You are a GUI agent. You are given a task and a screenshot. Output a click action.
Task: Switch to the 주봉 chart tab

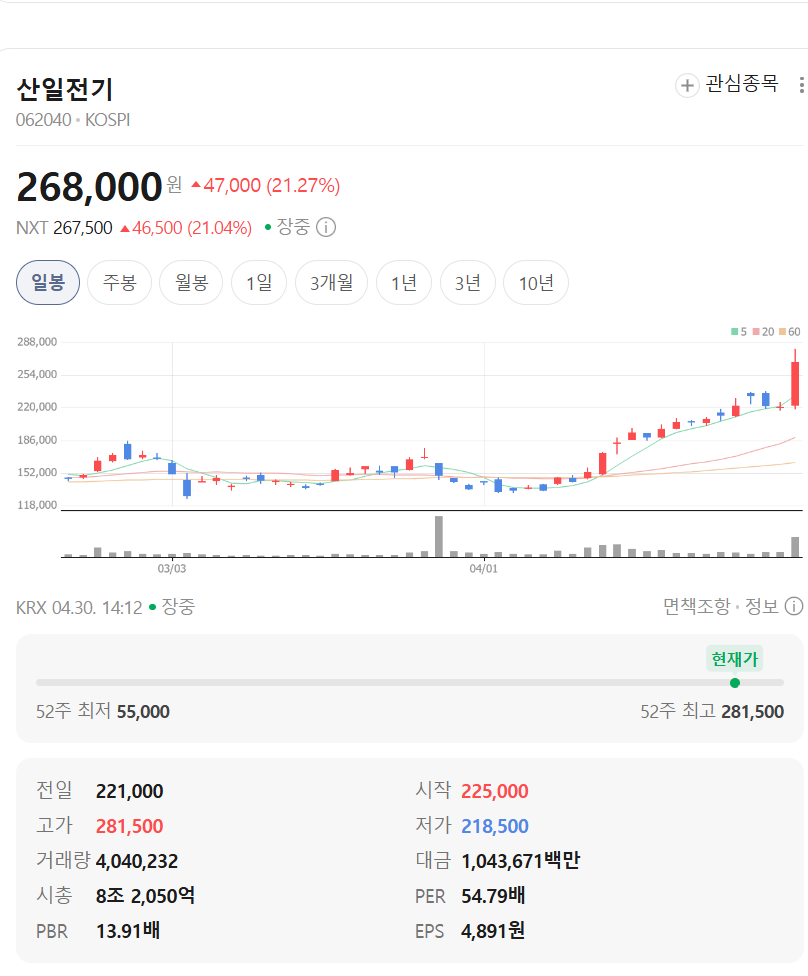tap(120, 283)
